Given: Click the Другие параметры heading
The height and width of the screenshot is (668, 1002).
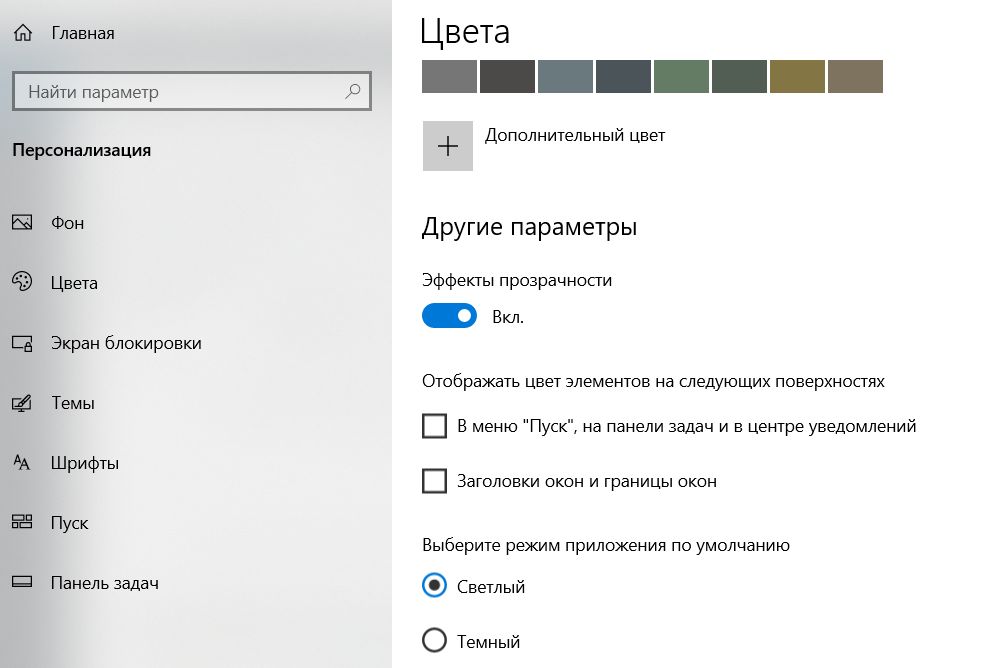Looking at the screenshot, I should (529, 228).
